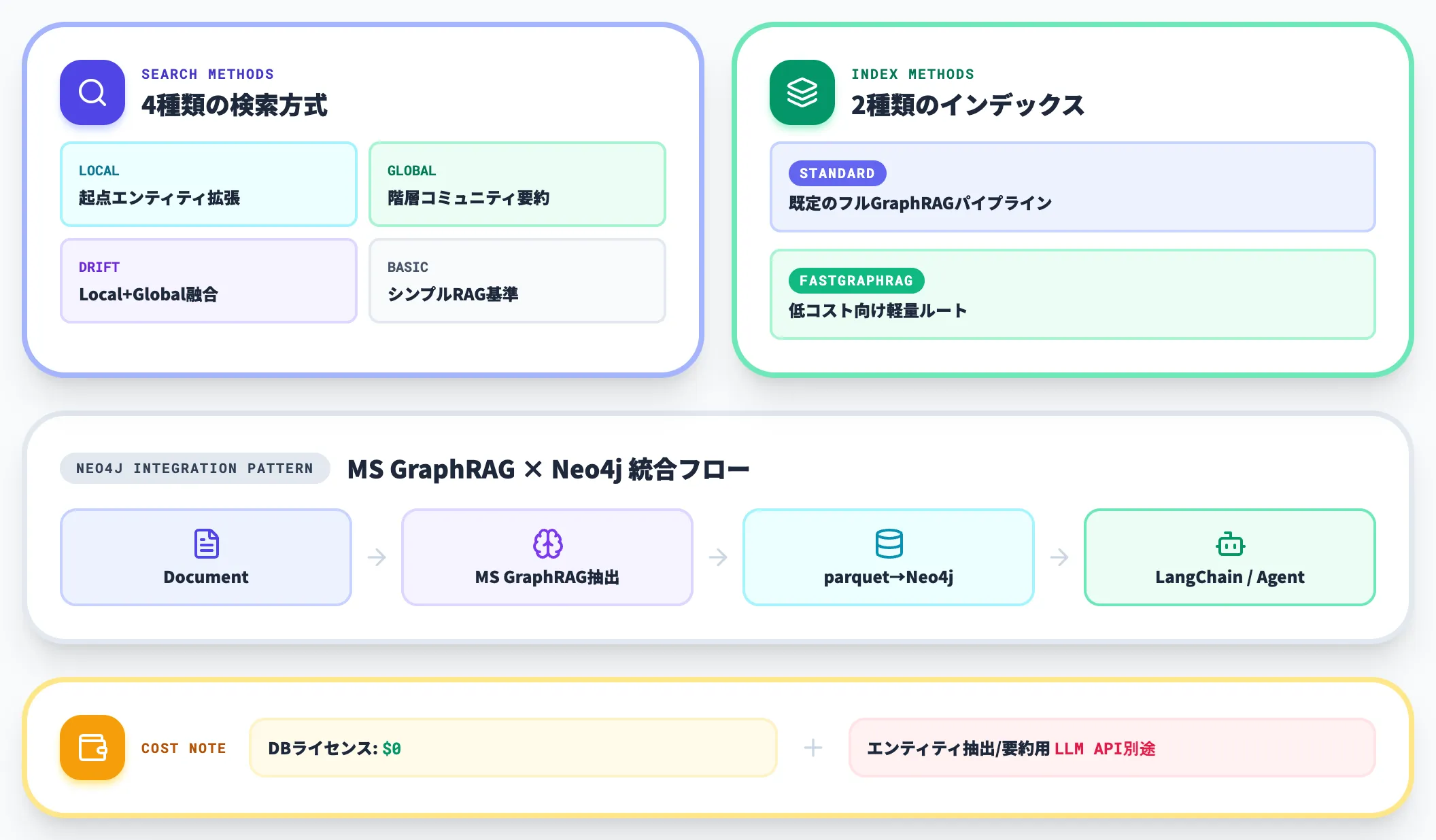Click the DBライセンス: $0 field

point(513,748)
